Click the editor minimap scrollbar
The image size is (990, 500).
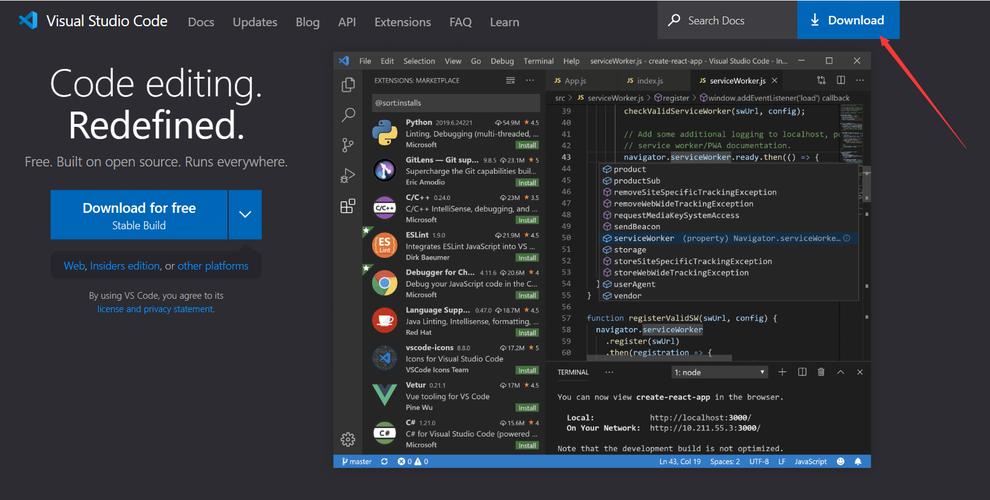point(868,186)
